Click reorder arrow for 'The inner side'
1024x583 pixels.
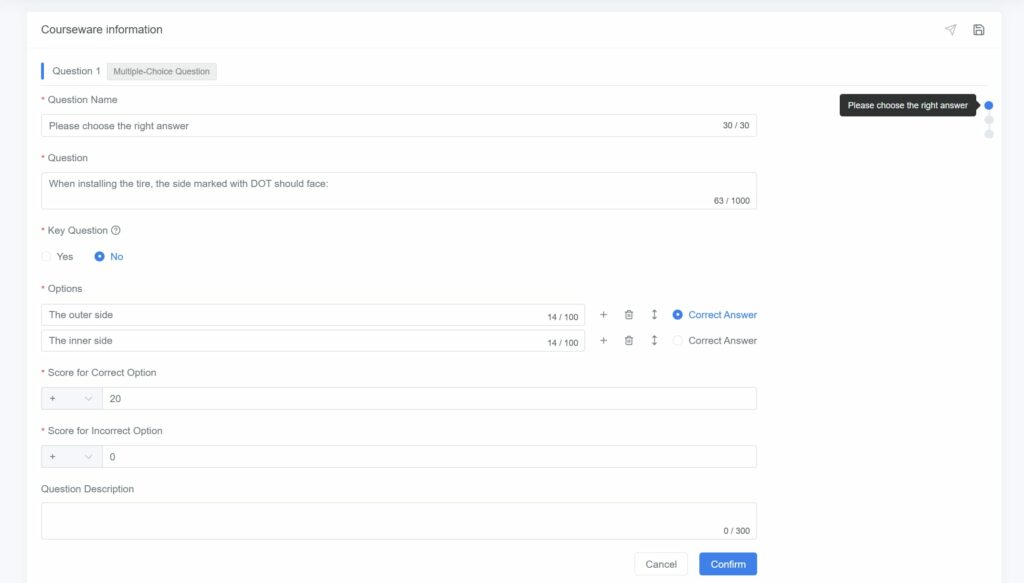(654, 341)
